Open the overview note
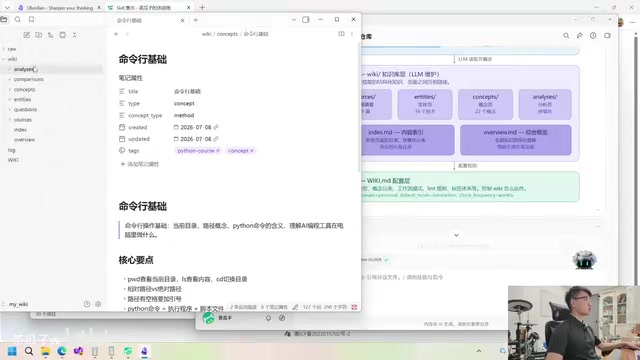Image resolution: width=640 pixels, height=360 pixels. tap(24, 140)
